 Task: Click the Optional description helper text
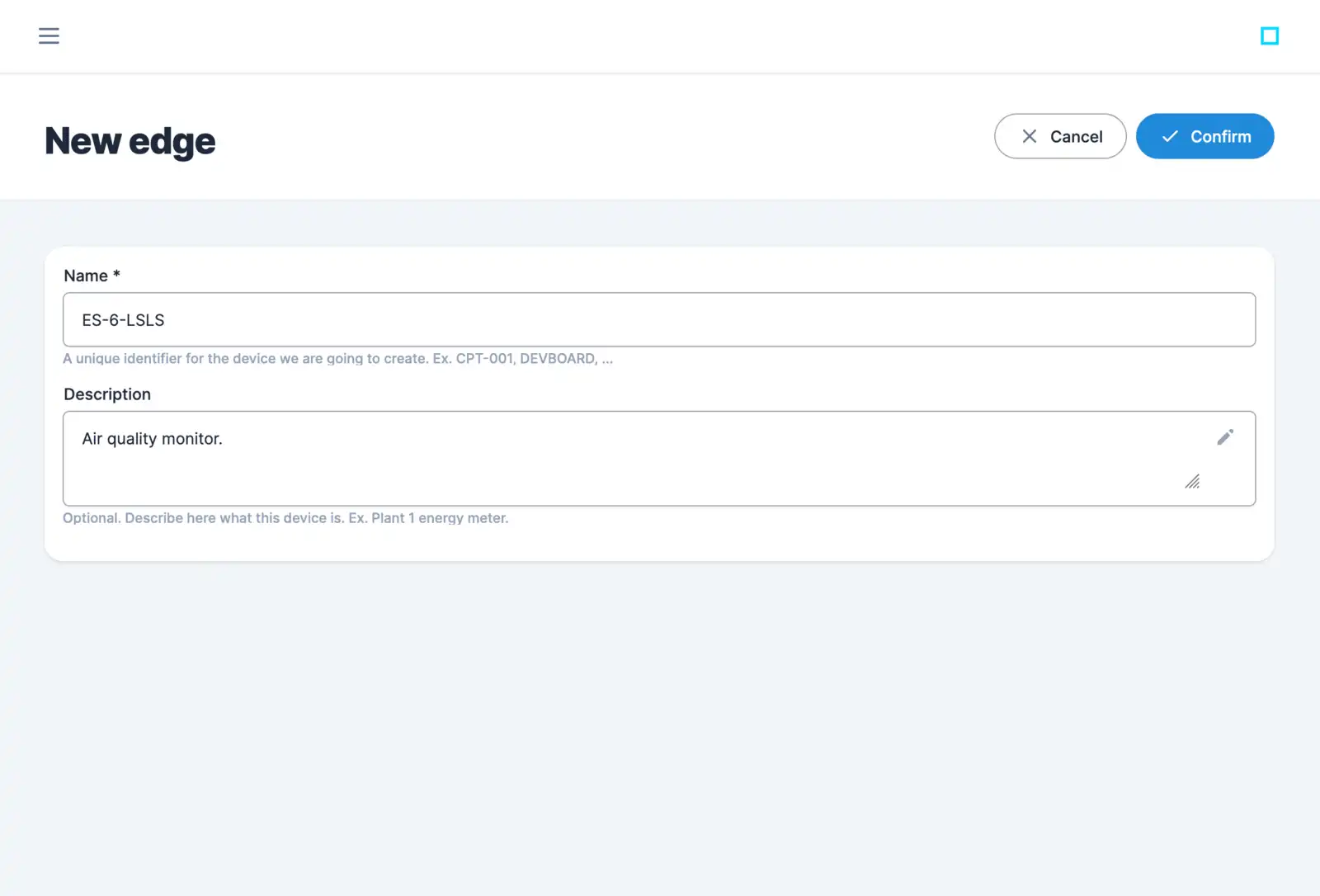coord(285,518)
